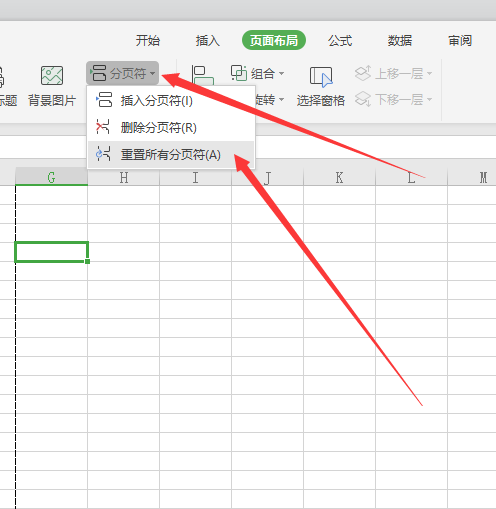The image size is (496, 509).
Task: Go to the 数据 tab
Action: (x=400, y=41)
